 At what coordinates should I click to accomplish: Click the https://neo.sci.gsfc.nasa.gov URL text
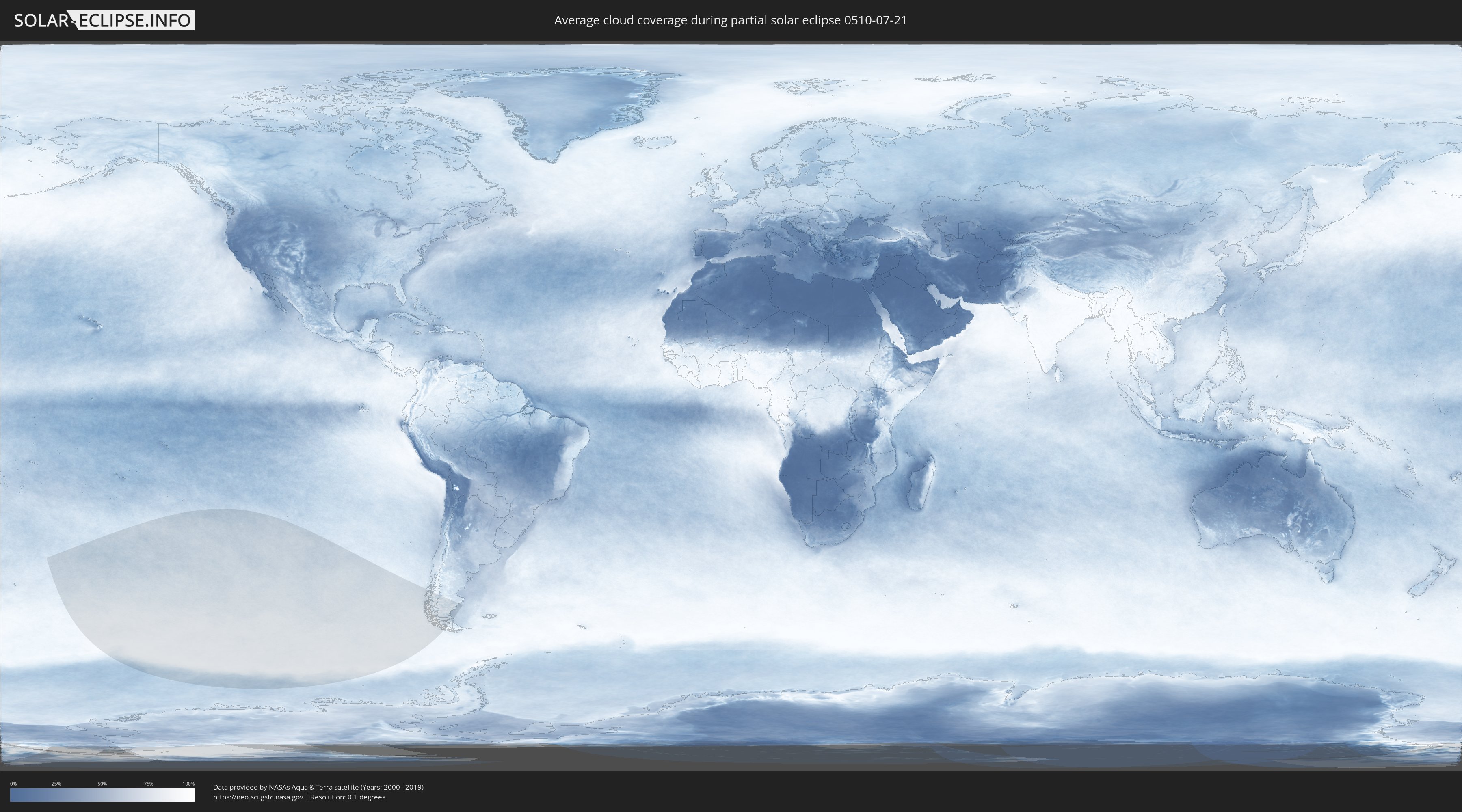[x=258, y=797]
